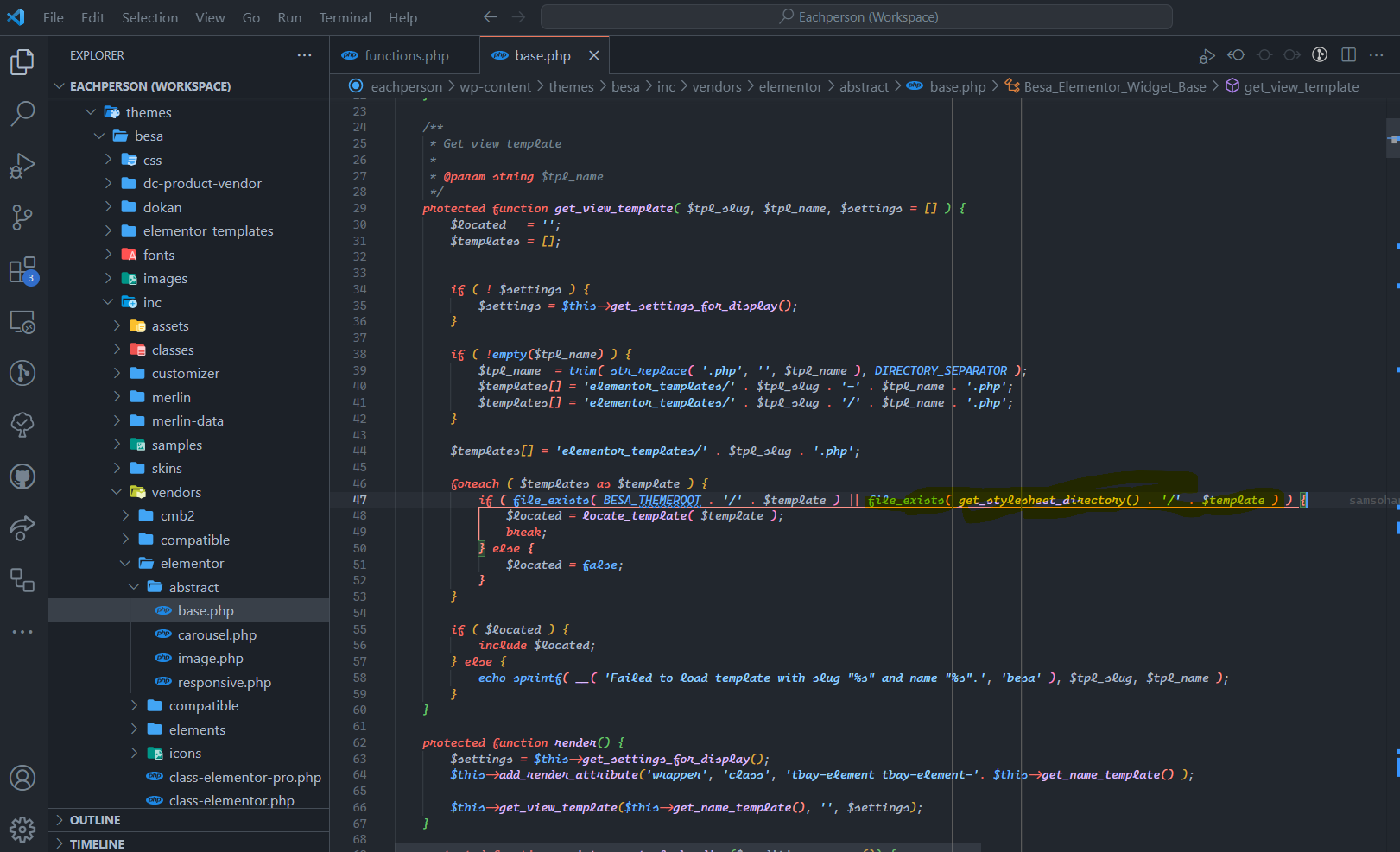1400x852 pixels.
Task: Open the Source Control view
Action: (x=22, y=217)
